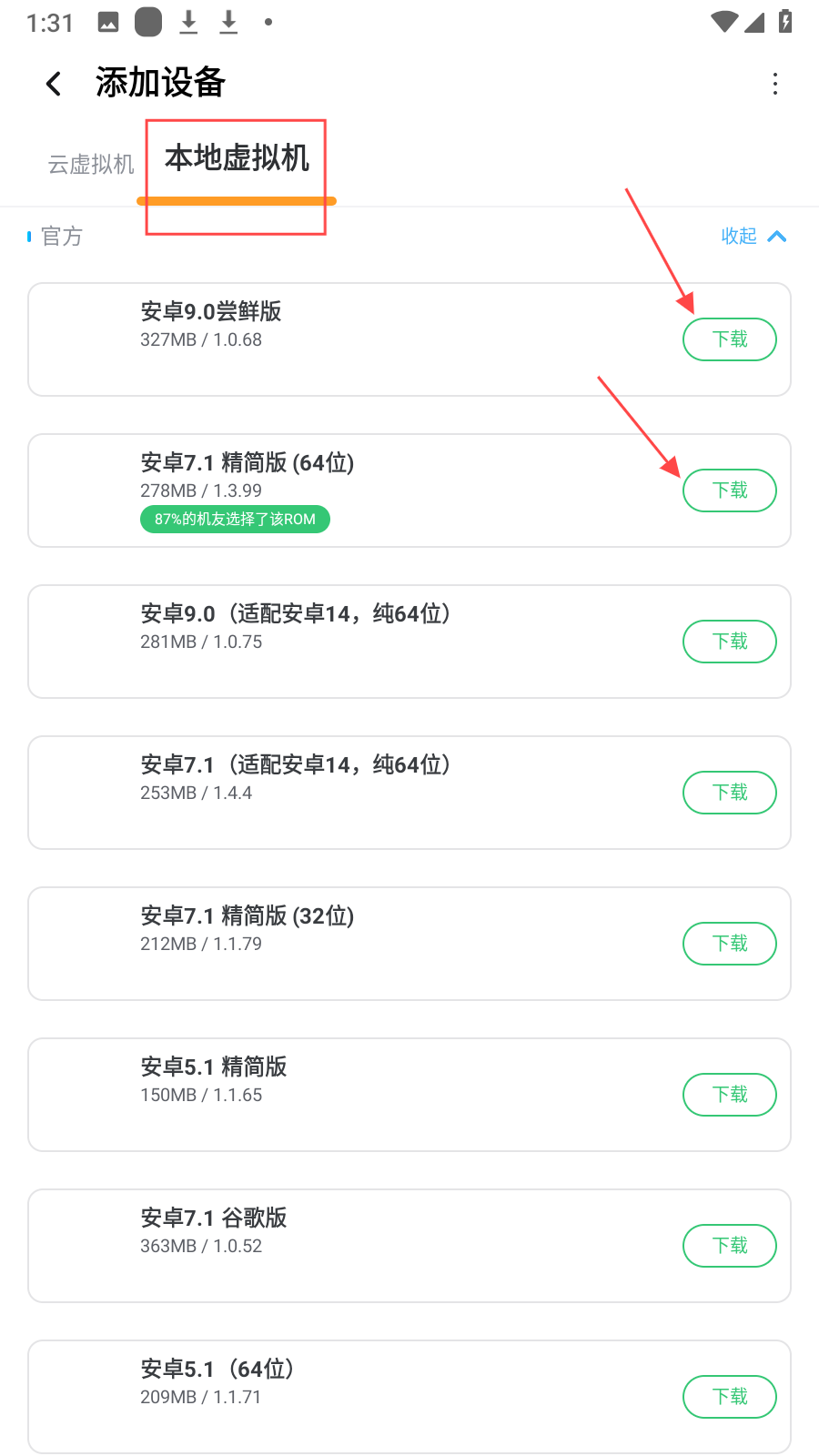Tap the 安卓7.1 谷歌版 title text
This screenshot has width=819, height=1456.
214,1218
